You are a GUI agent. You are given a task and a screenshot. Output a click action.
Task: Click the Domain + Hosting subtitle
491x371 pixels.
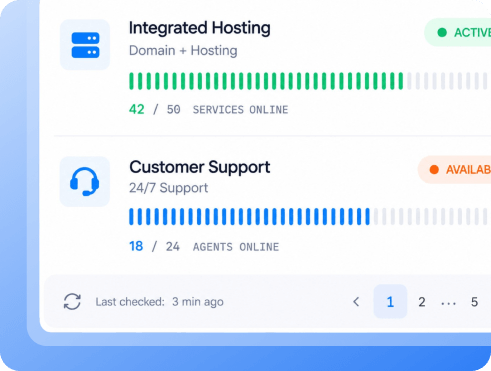pos(183,51)
